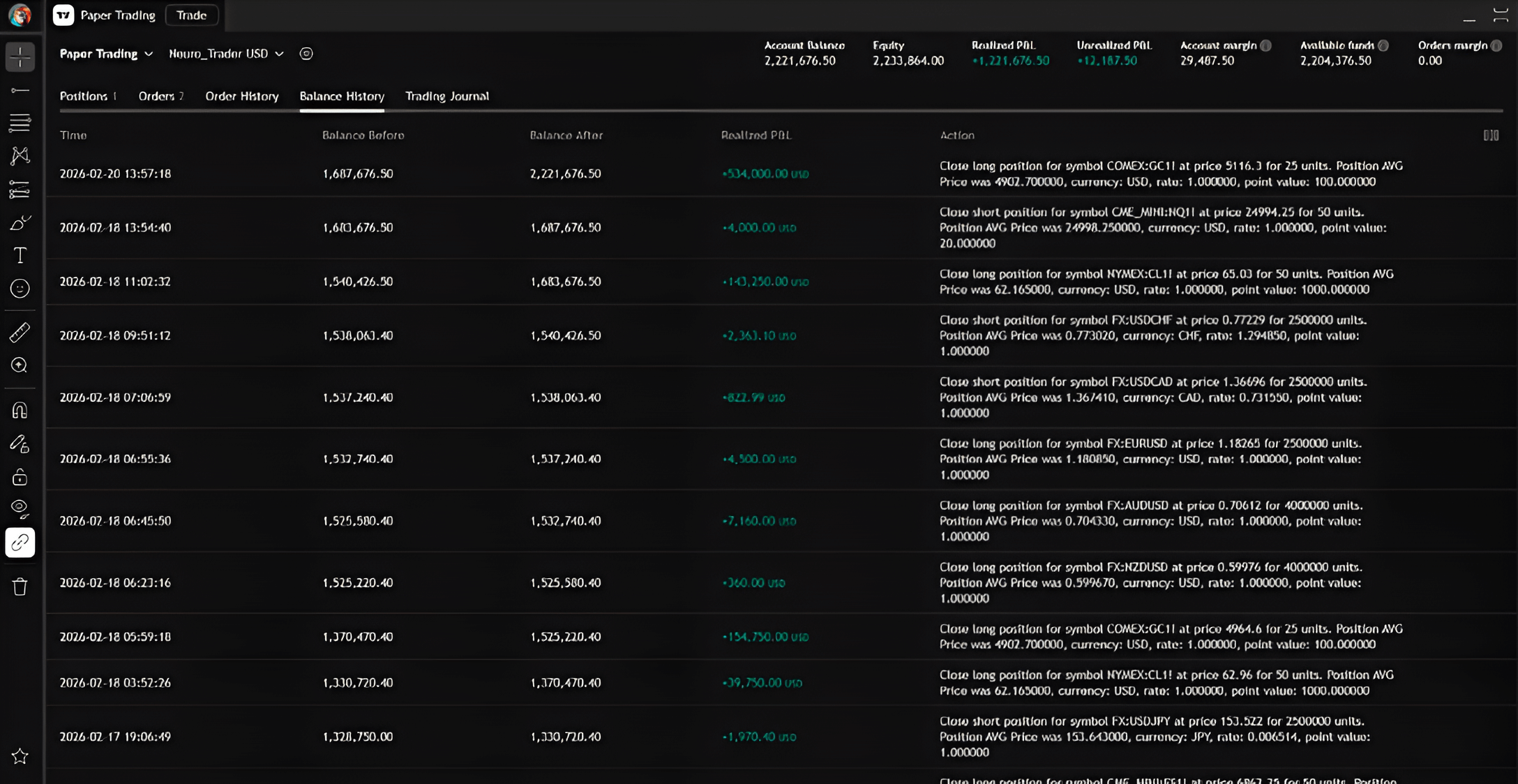Viewport: 1518px width, 784px height.
Task: Activate the zoom in tool
Action: [x=20, y=365]
